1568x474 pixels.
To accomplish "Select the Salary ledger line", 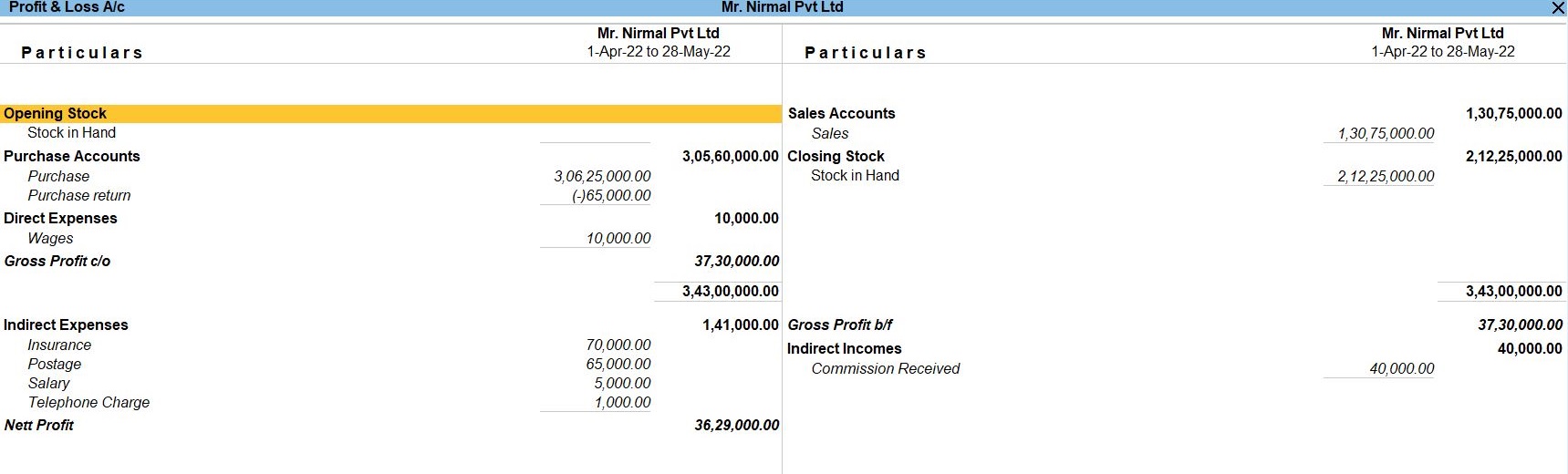I will tap(48, 384).
